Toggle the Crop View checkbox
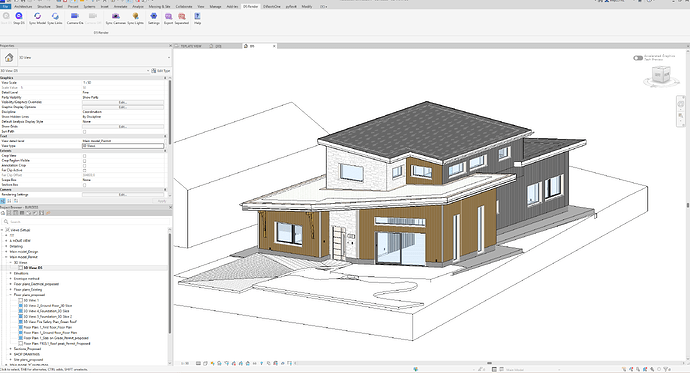 point(84,156)
